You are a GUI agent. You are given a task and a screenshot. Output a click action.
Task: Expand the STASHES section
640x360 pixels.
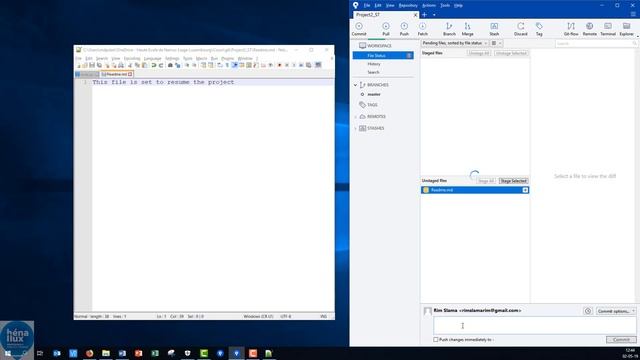pyautogui.click(x=356, y=128)
